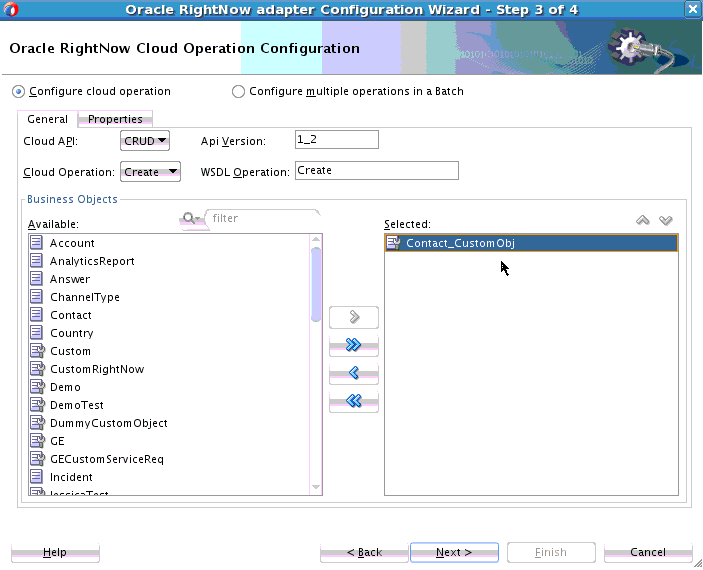
Task: Cancel the configuration wizard
Action: (x=648, y=552)
